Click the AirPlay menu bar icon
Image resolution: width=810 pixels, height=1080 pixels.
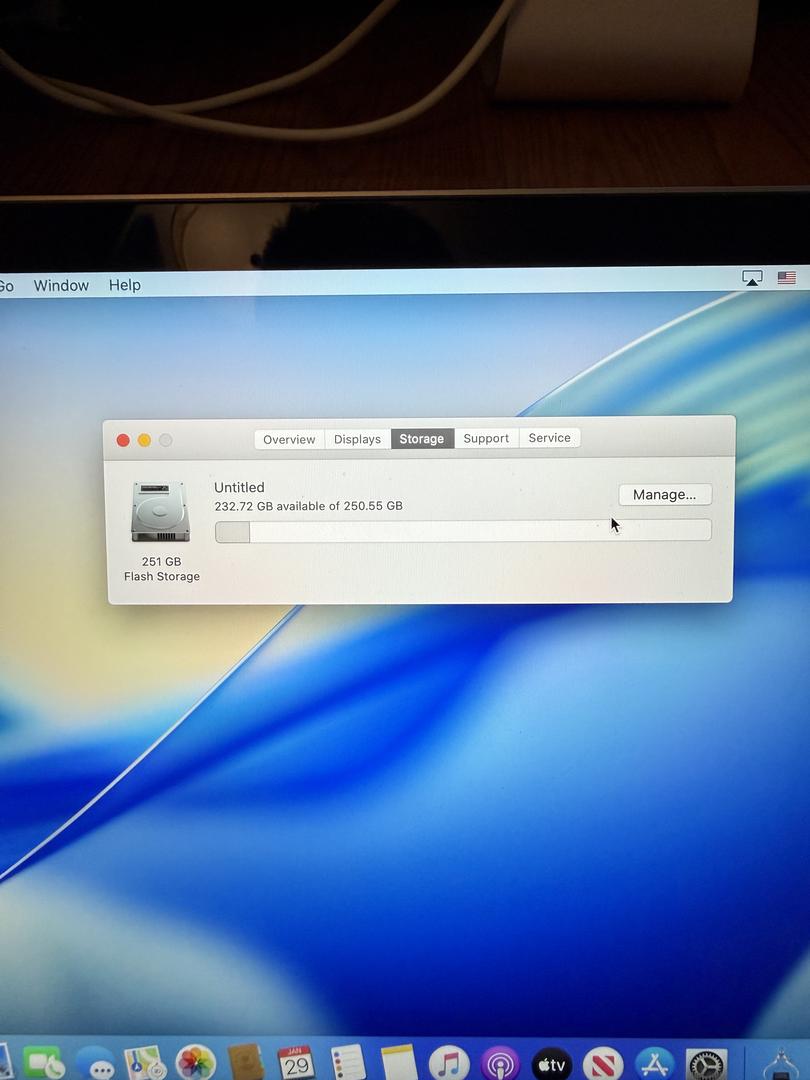752,278
